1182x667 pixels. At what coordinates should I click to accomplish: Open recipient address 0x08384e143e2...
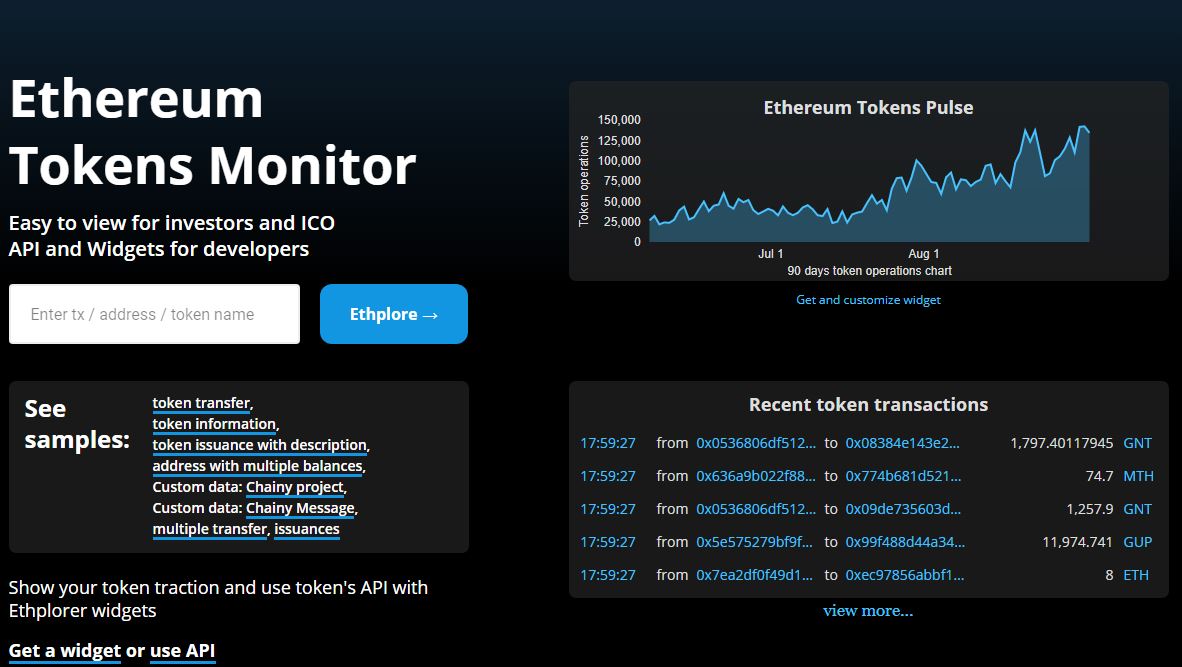902,443
